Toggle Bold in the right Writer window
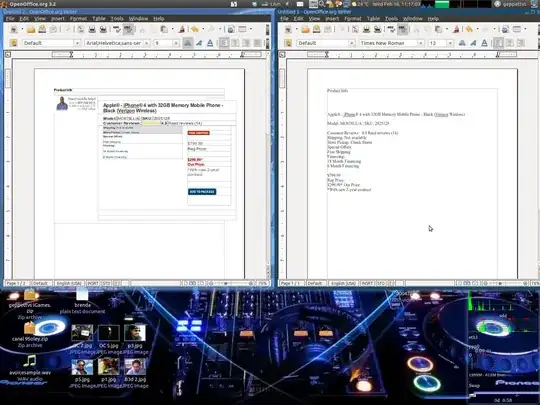 [x=462, y=43]
